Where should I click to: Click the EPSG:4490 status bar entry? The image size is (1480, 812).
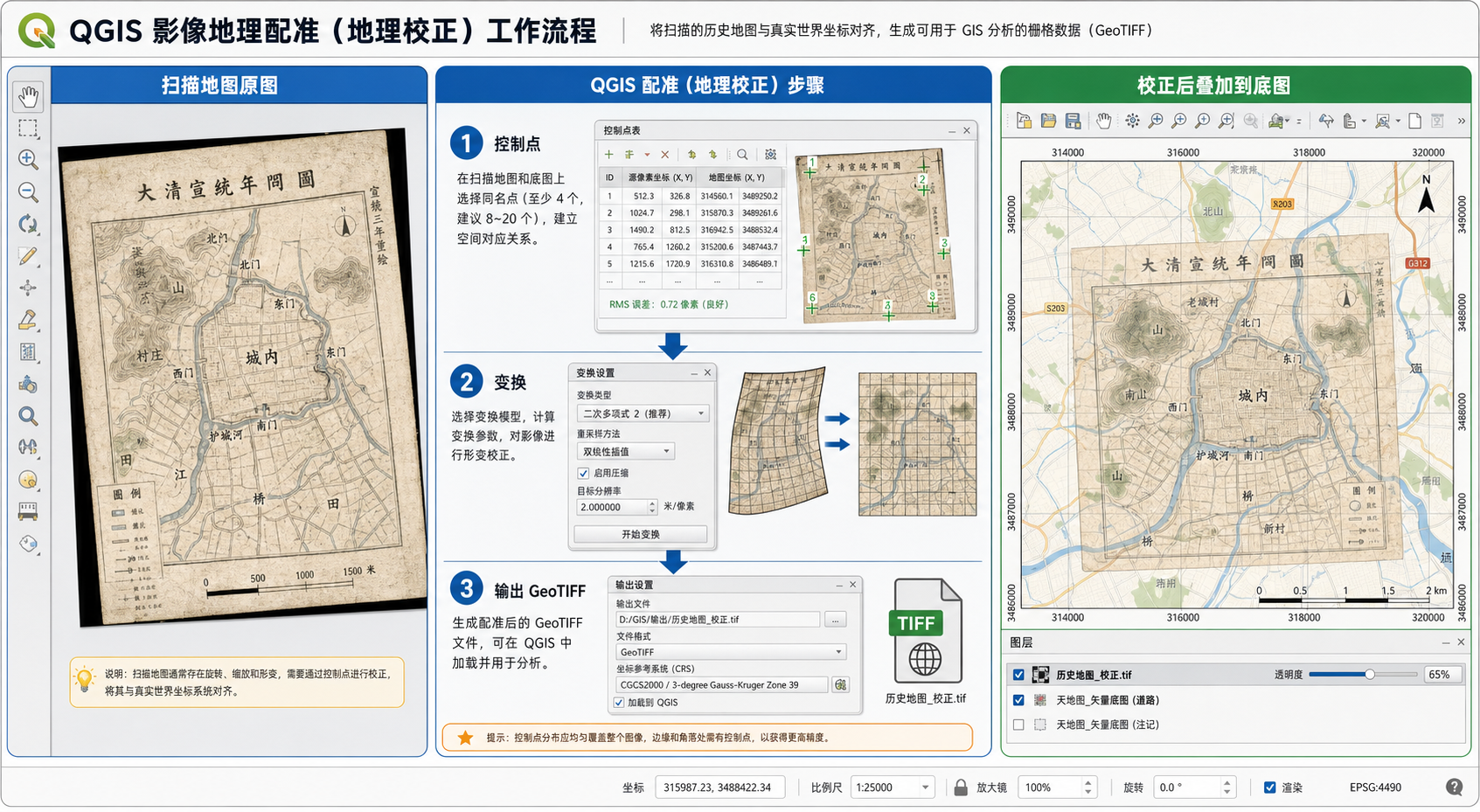1375,788
